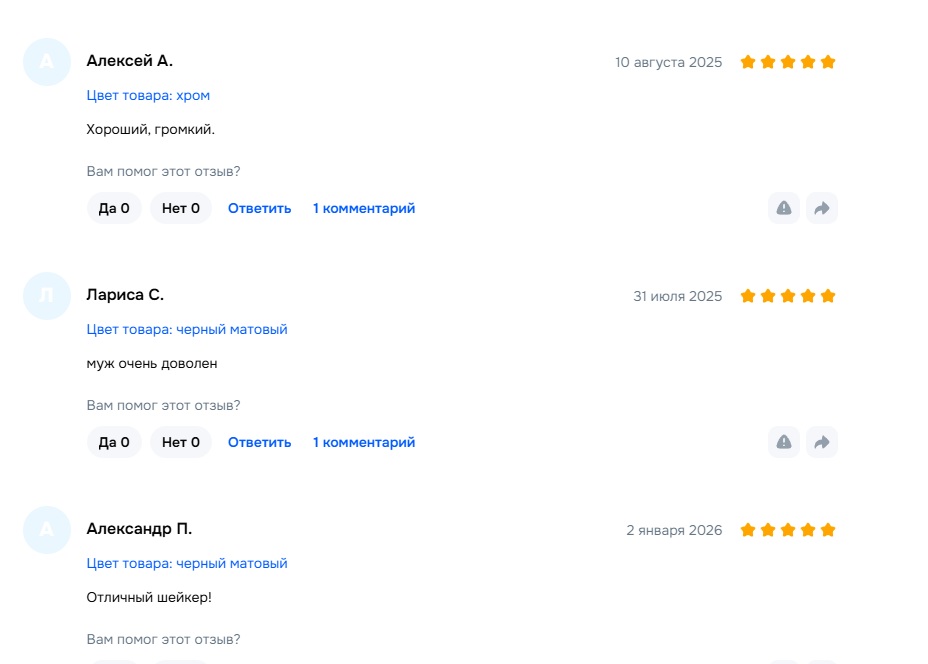Expand '1 комментарий' under Лариса's review
Image resolution: width=928 pixels, height=664 pixels.
click(x=364, y=442)
